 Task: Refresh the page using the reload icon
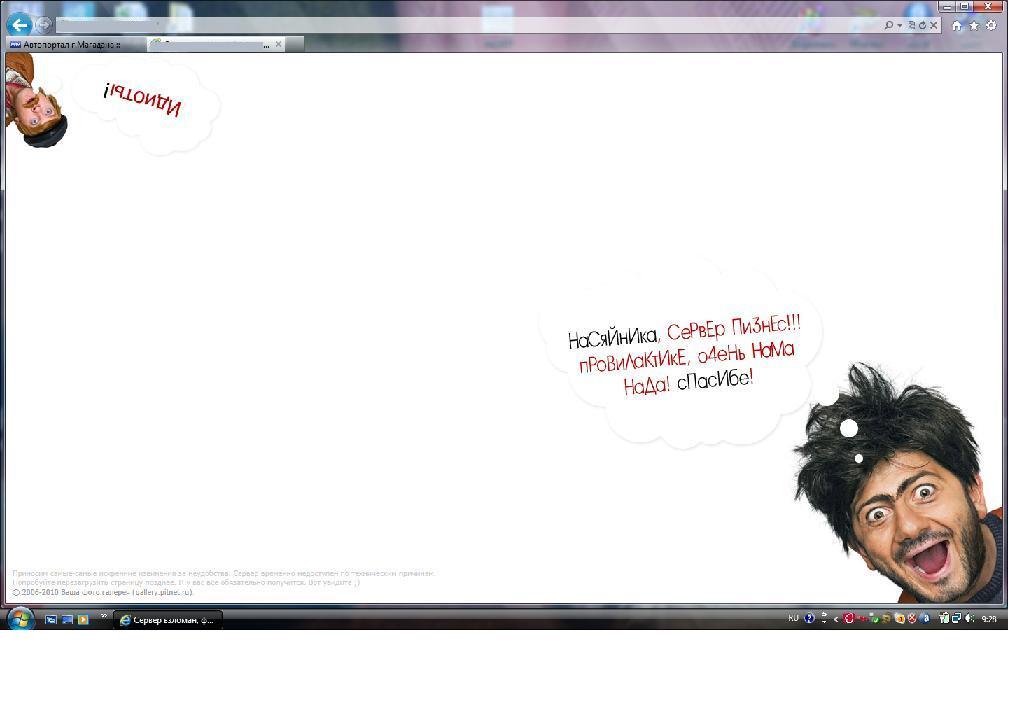pos(921,25)
